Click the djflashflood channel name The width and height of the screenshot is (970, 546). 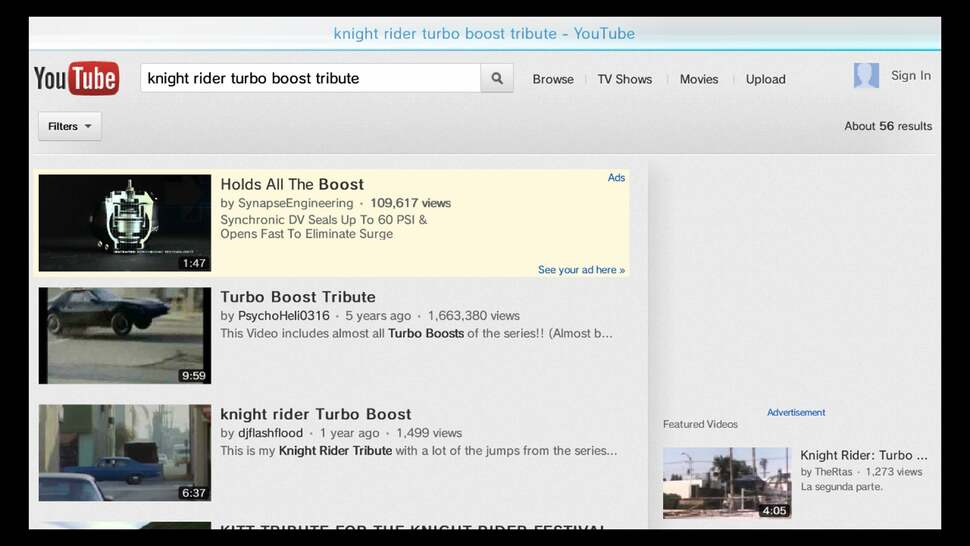click(270, 433)
